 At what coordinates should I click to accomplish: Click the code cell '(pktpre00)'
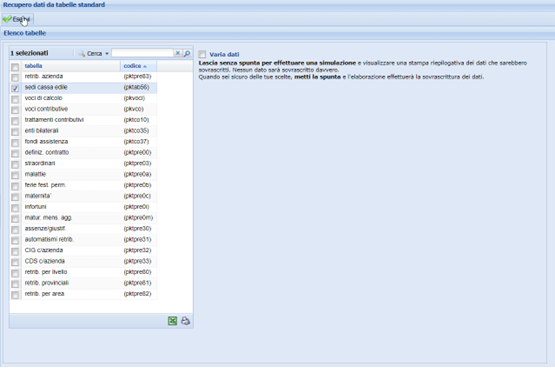coord(137,152)
